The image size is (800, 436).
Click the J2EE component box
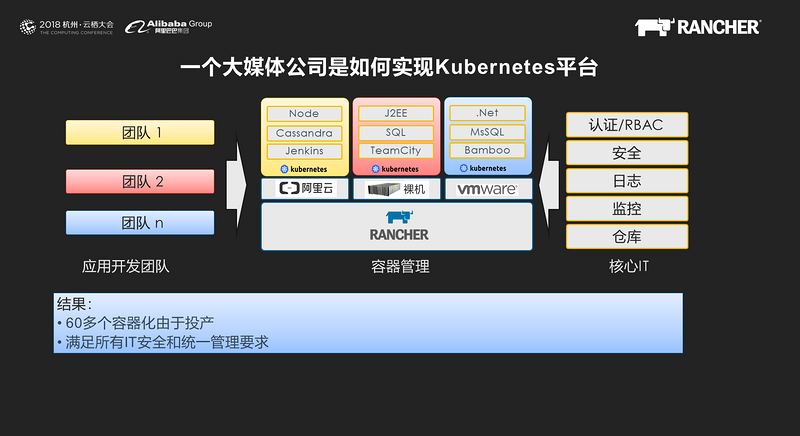[396, 113]
